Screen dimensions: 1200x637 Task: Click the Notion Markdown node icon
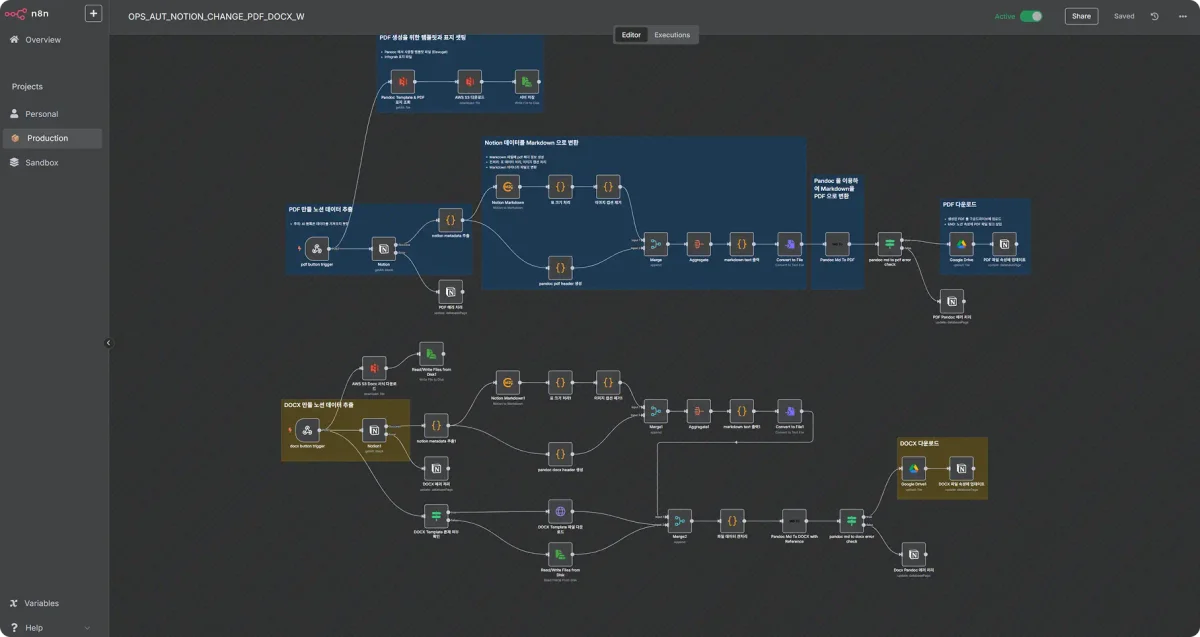pyautogui.click(x=508, y=187)
